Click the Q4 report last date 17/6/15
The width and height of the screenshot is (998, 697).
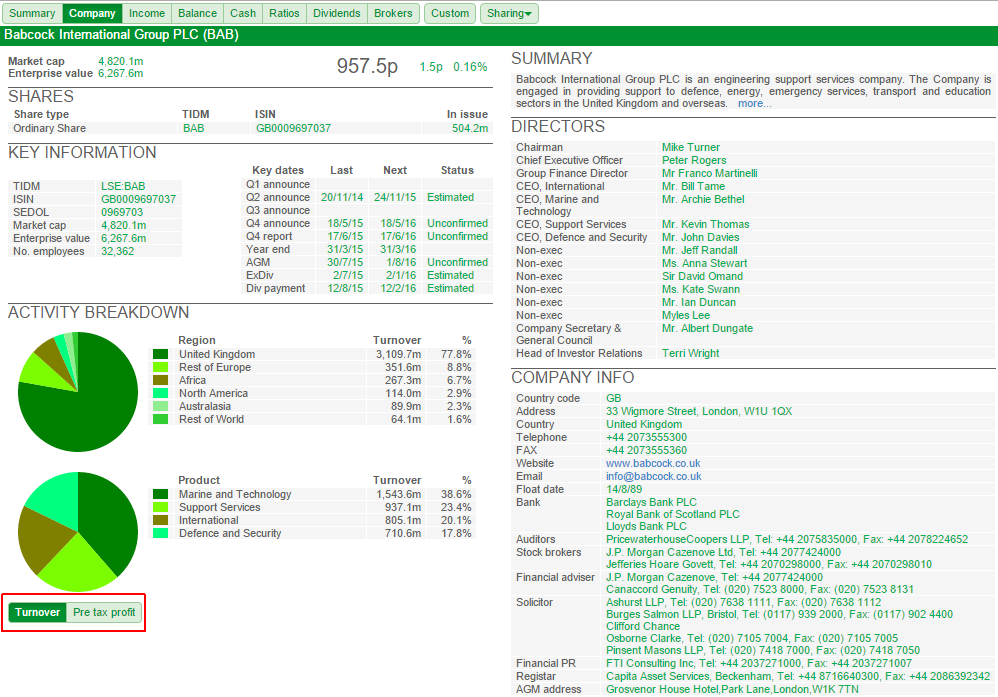[x=345, y=237]
